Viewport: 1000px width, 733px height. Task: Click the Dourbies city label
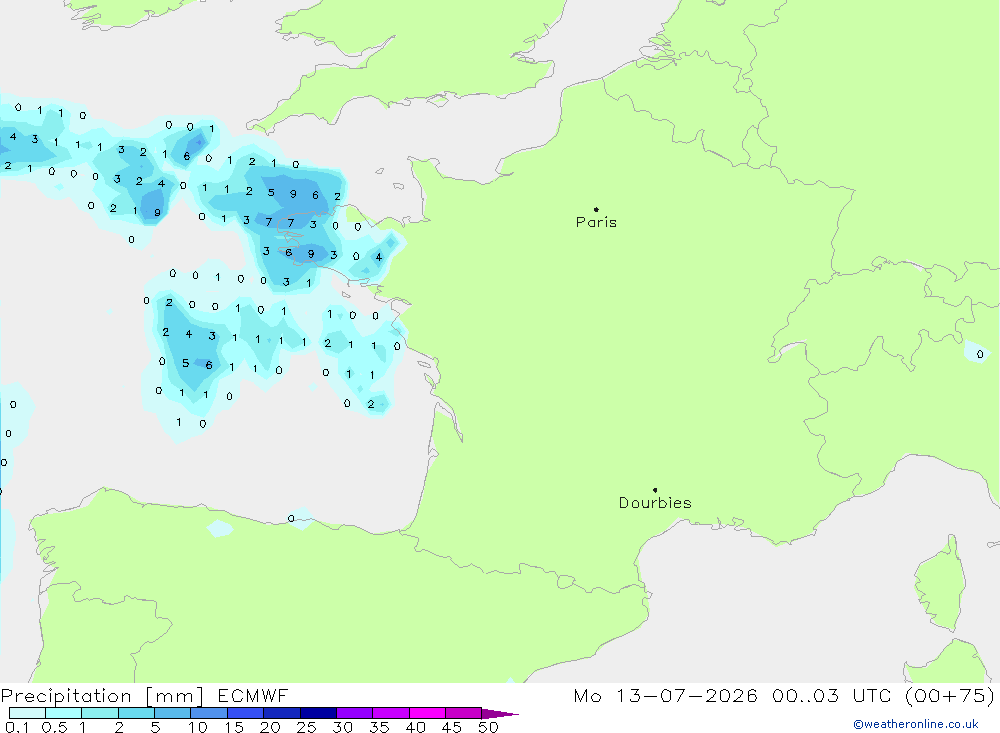click(655, 503)
